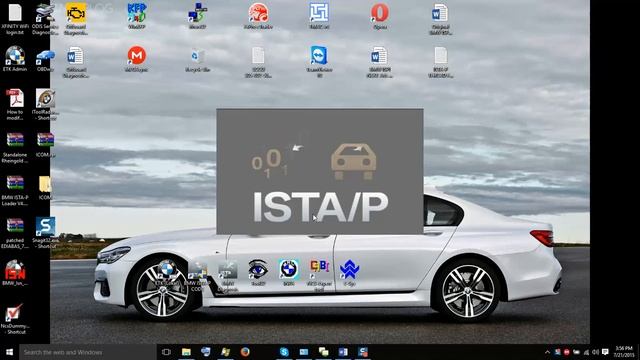640x360 pixels.
Task: Open Firefox from the taskbar
Action: (245, 352)
